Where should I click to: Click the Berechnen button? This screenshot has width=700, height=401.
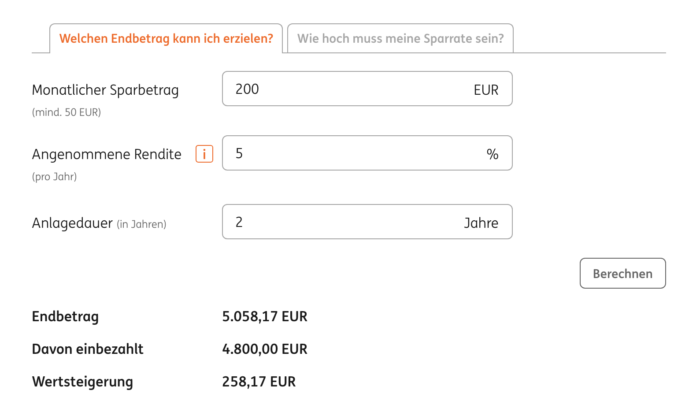pos(622,273)
